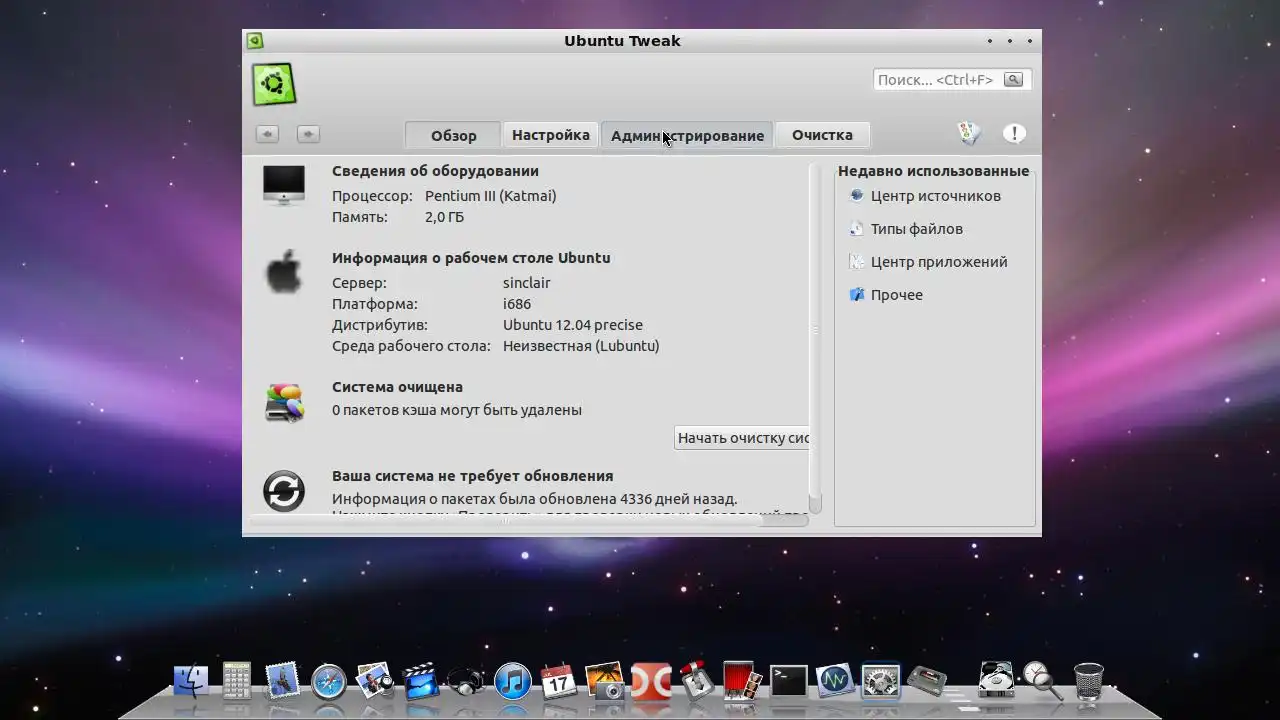Click the system cleaner disk icon
1280x720 pixels.
[x=284, y=402]
